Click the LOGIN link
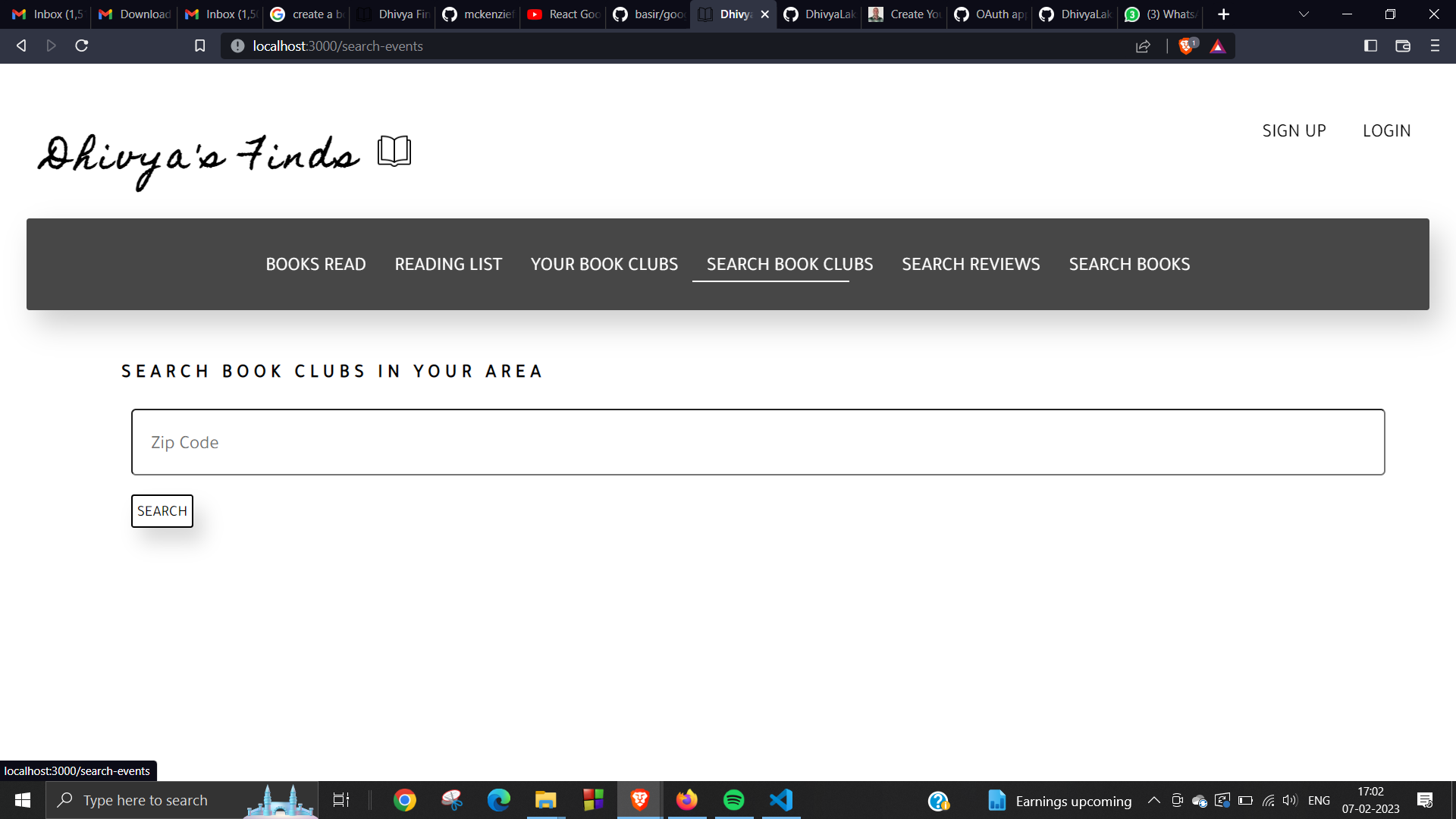Viewport: 1456px width, 819px height. (x=1386, y=130)
